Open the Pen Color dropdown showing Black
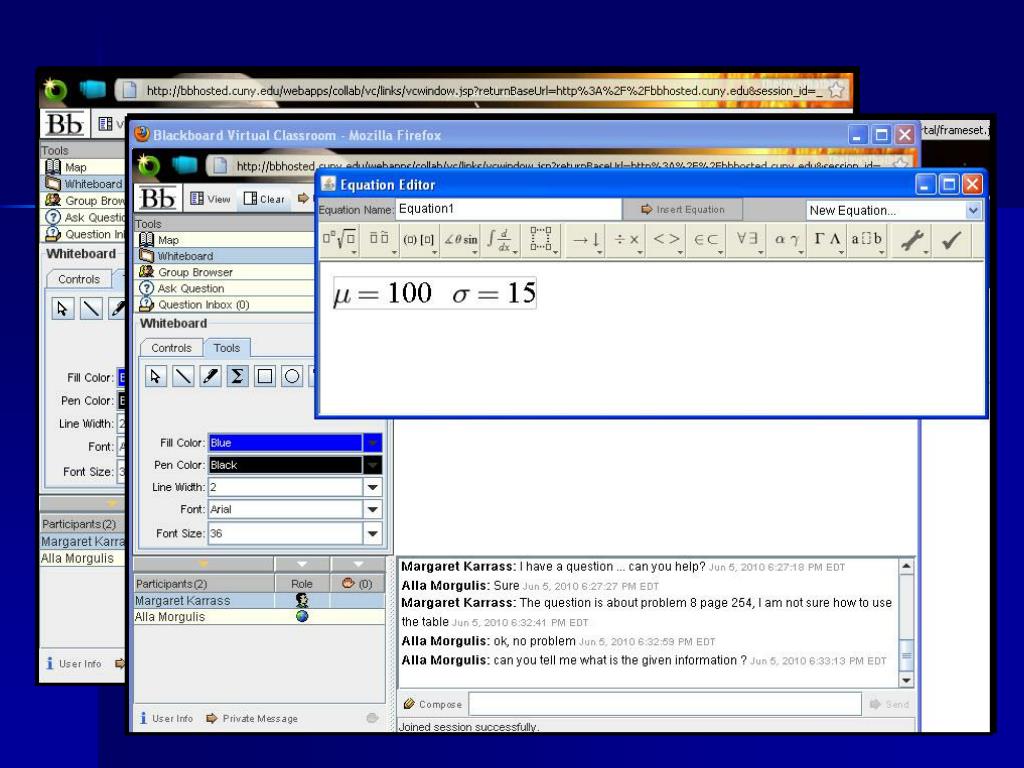 pos(372,465)
